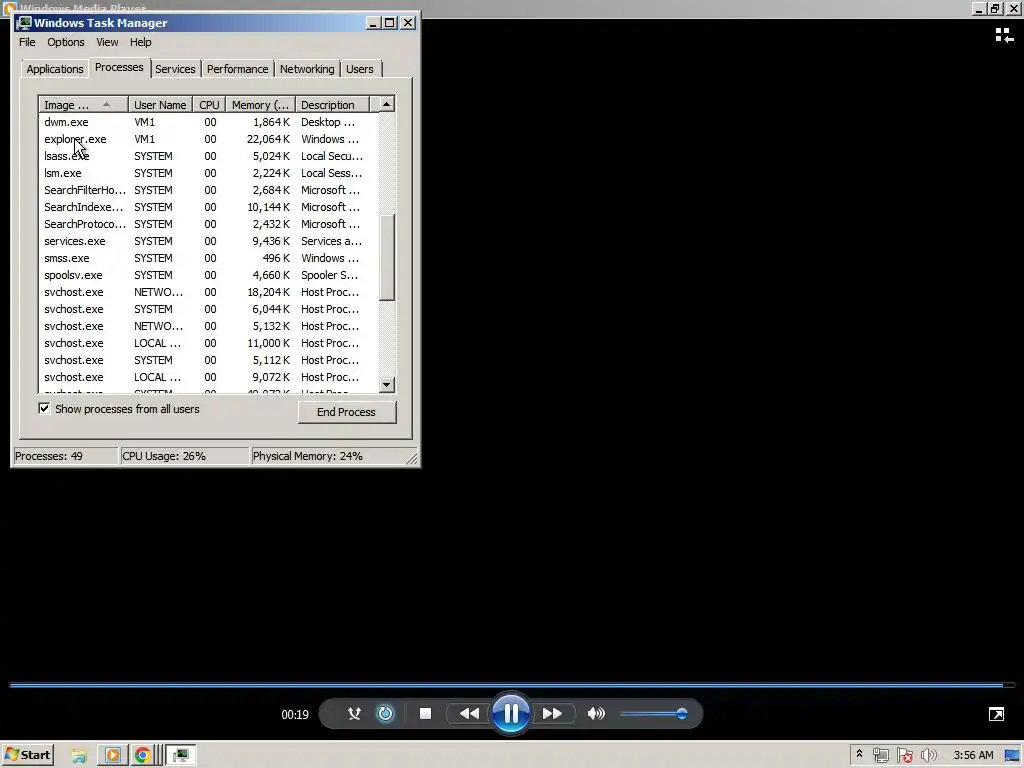This screenshot has width=1024, height=768.
Task: Select svchost.exe using 18,204 K
Action: pos(208,292)
